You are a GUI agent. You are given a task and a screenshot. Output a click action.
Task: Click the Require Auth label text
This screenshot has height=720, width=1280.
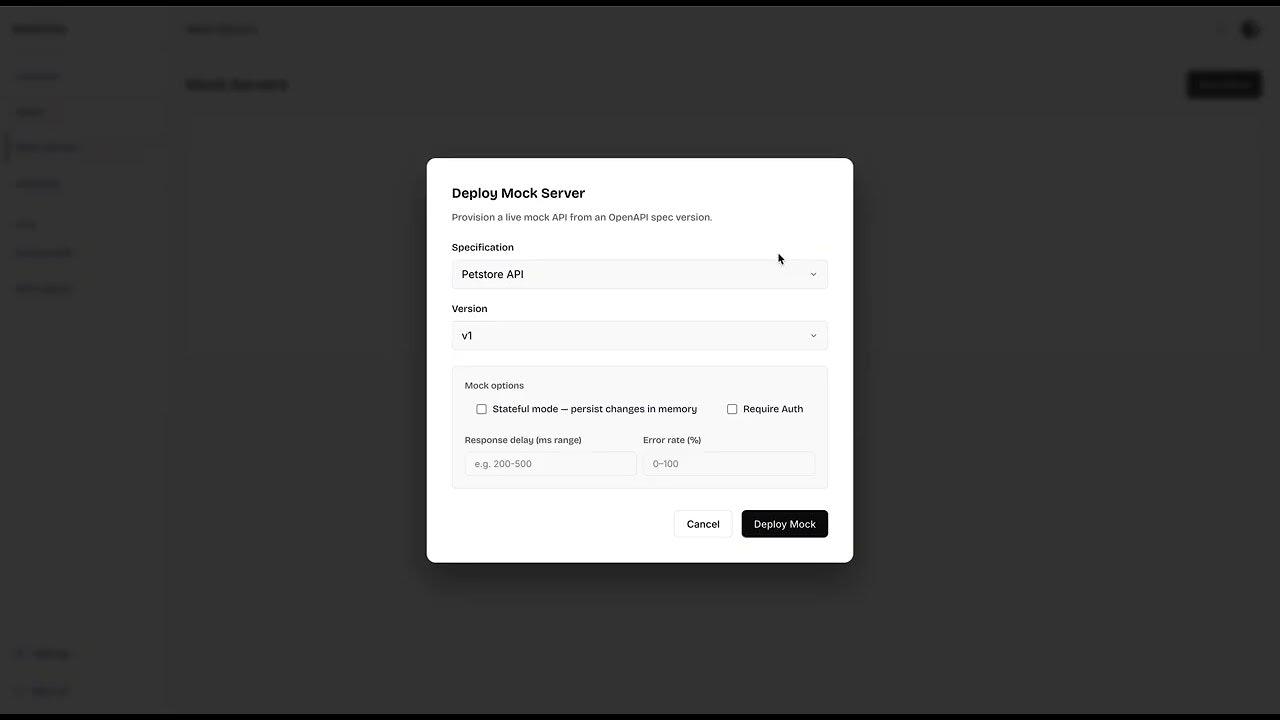click(x=773, y=409)
